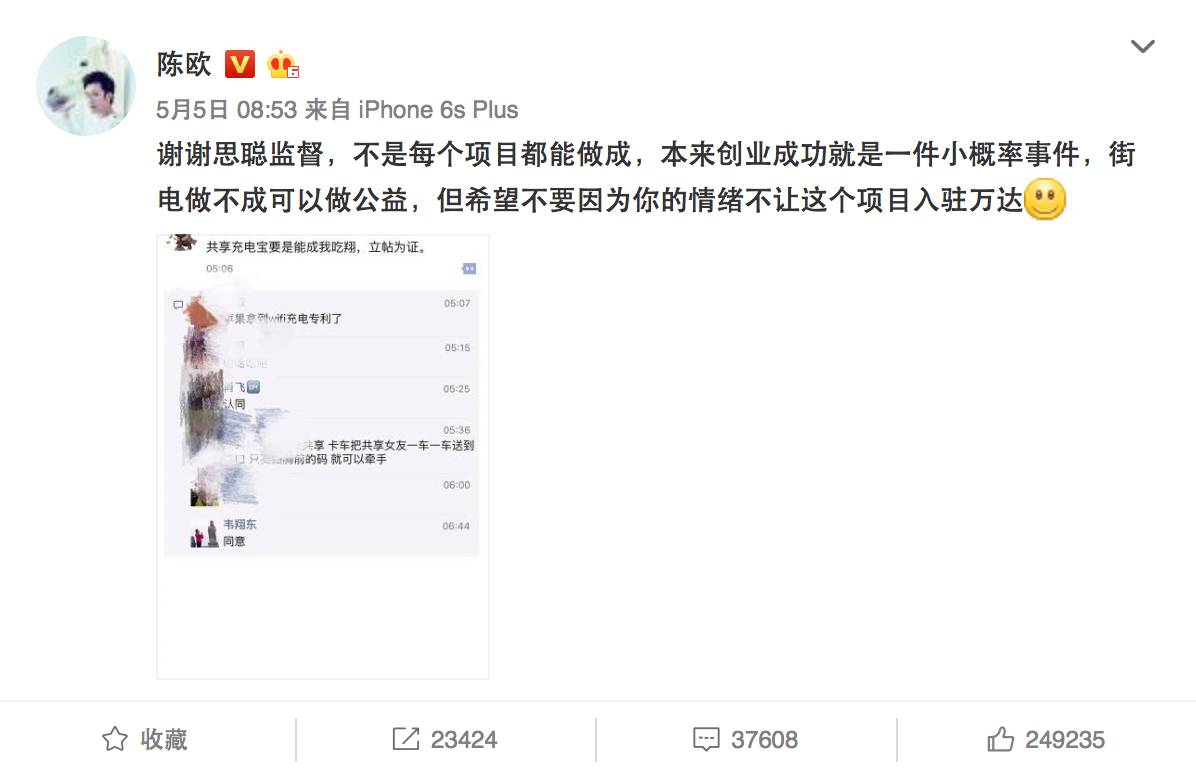Click the comment bubble icon

point(706,739)
